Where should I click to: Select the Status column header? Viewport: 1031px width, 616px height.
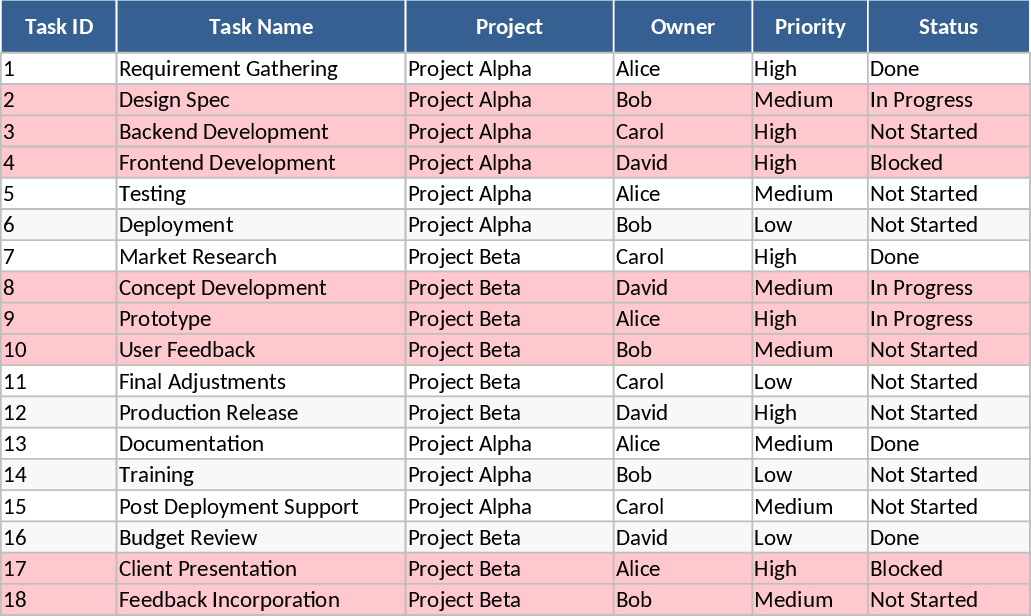948,27
